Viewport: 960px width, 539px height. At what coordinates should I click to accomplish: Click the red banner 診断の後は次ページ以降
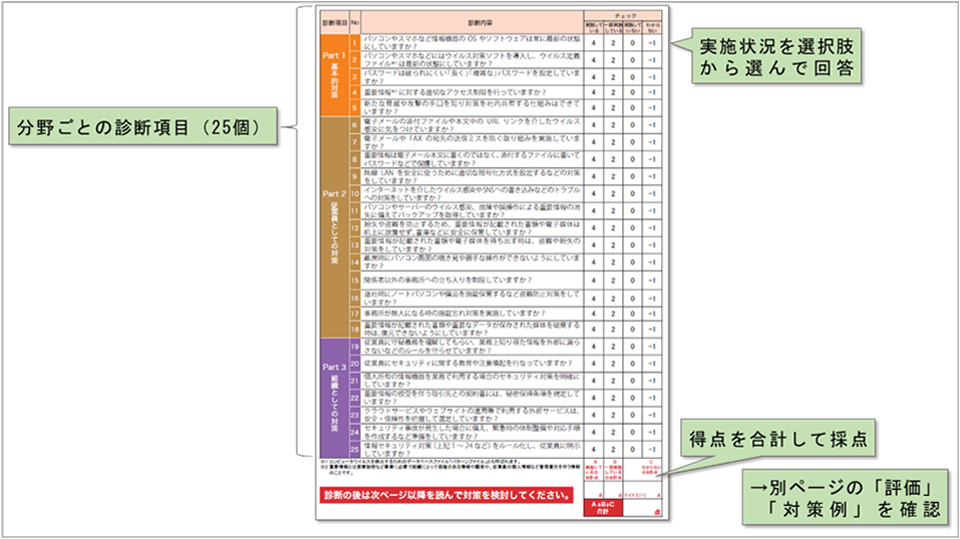(446, 494)
